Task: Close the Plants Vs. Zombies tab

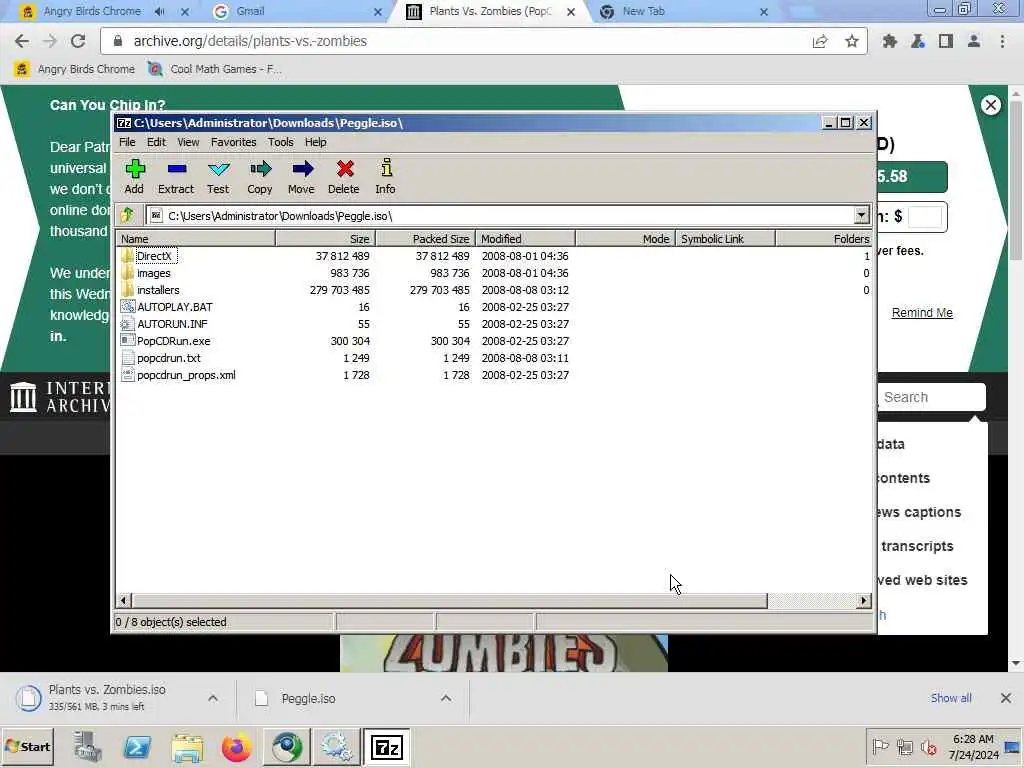Action: pyautogui.click(x=571, y=12)
